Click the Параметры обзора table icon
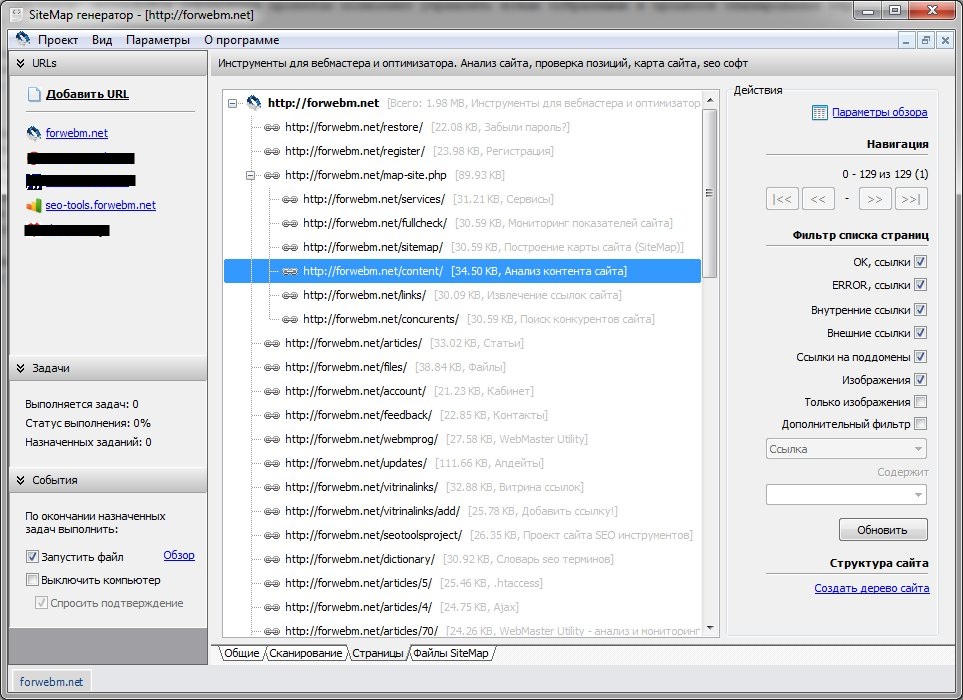963x700 pixels. tap(820, 113)
